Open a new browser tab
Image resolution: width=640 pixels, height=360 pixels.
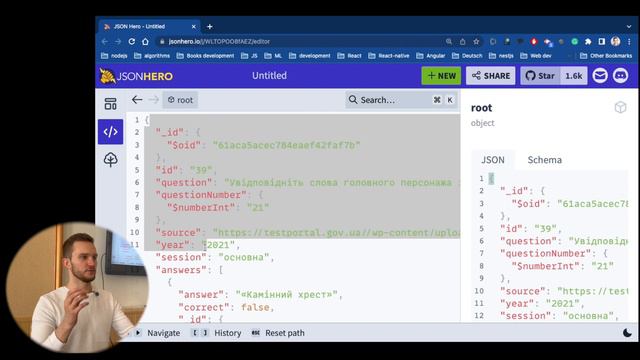pyautogui.click(x=210, y=27)
